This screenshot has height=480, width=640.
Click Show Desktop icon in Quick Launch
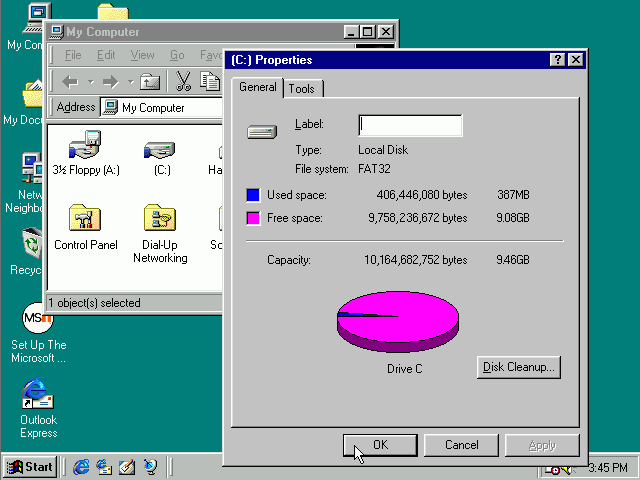[127, 467]
